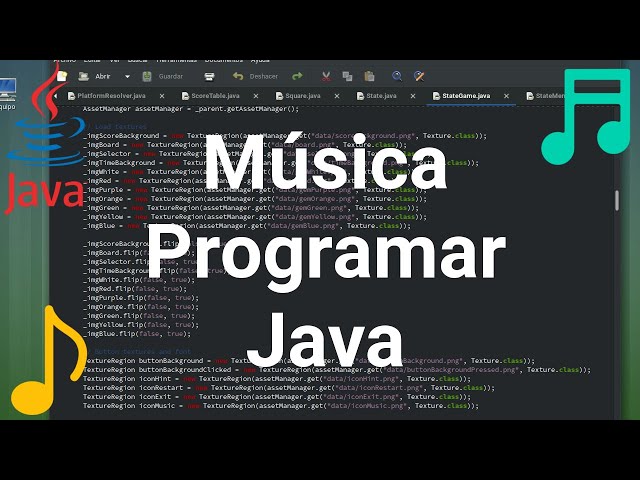Image resolution: width=640 pixels, height=480 pixels.
Task: Click the magnifier search icon
Action: tap(397, 76)
